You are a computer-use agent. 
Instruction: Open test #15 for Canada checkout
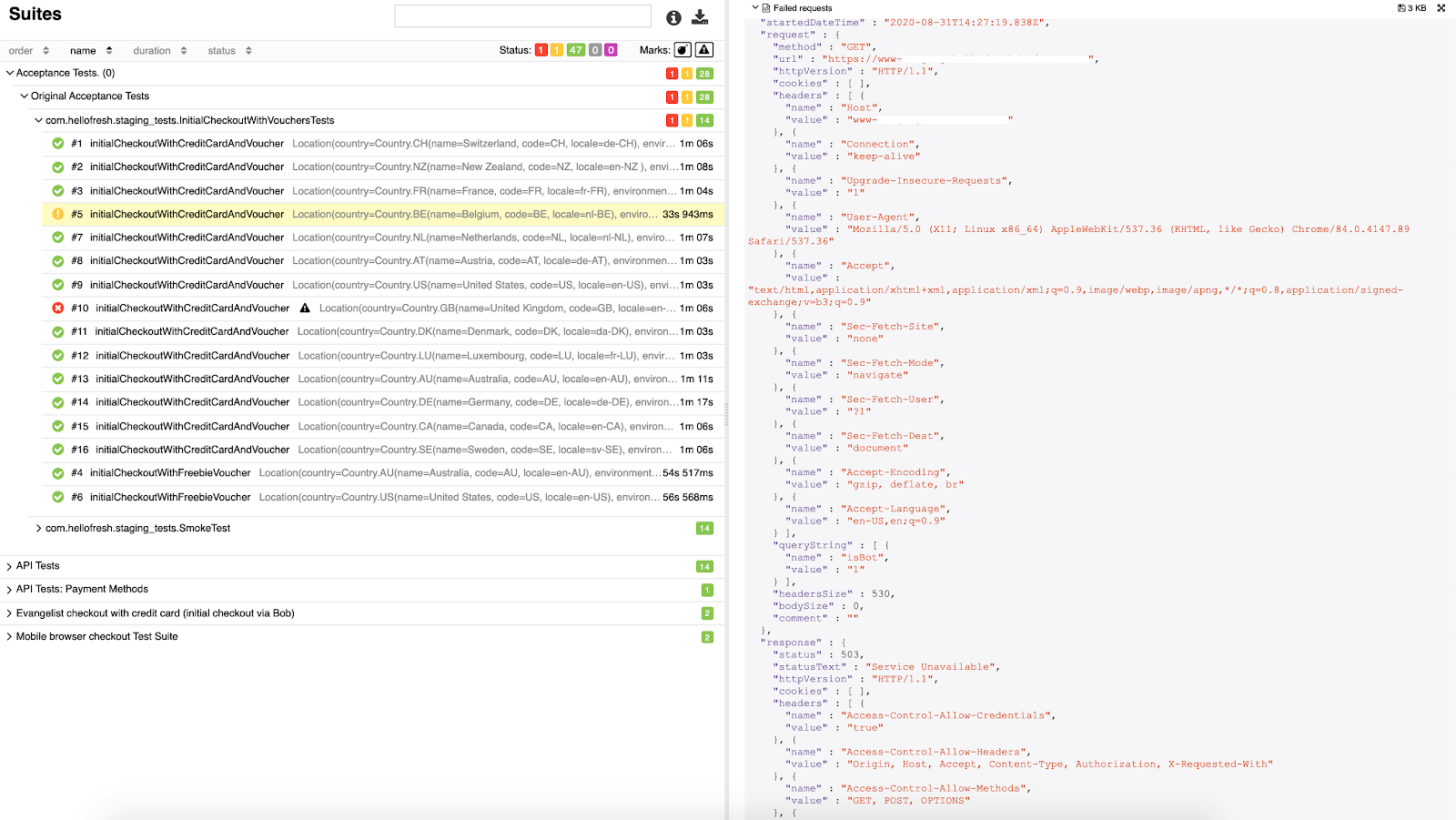tap(383, 427)
